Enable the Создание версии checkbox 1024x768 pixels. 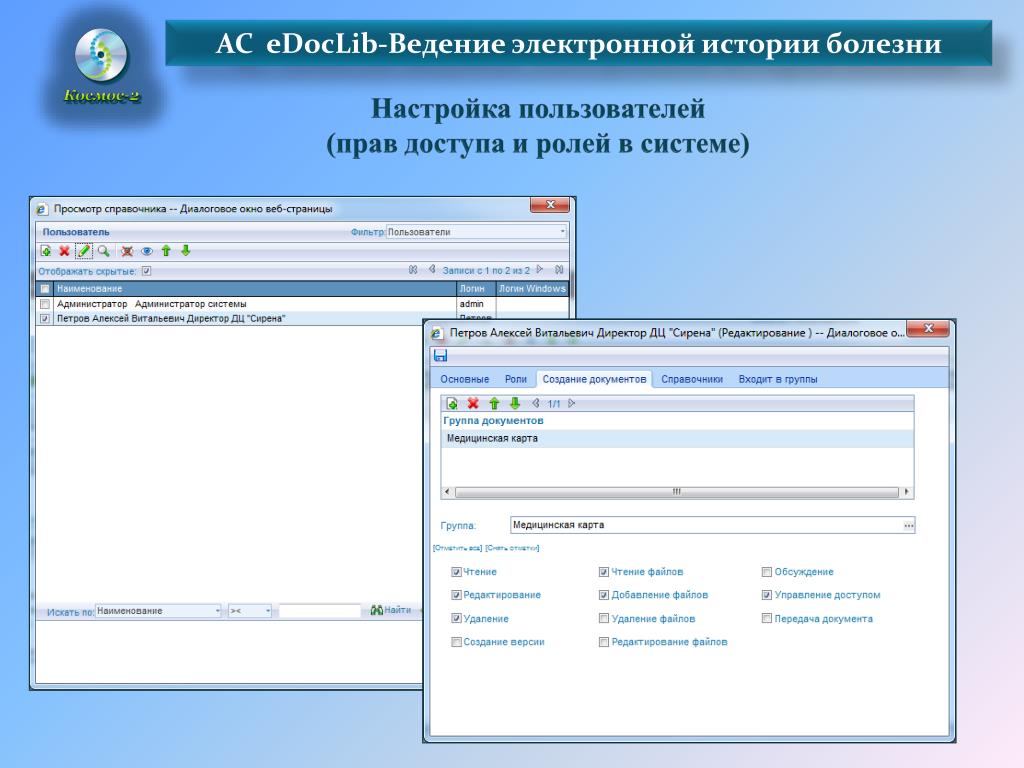click(x=456, y=642)
